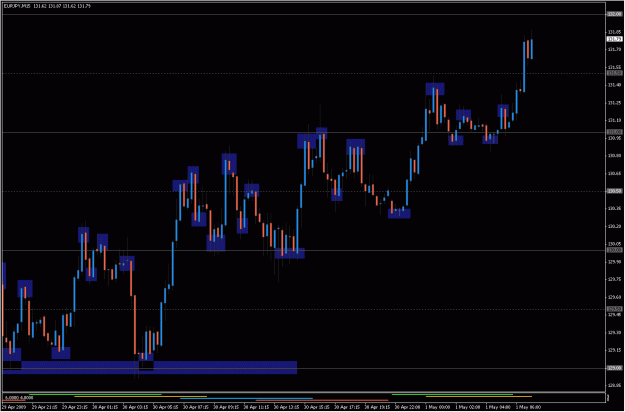This screenshot has height=412, width=625.
Task: Click the latest blue candle at chart's right edge
Action: 532,49
